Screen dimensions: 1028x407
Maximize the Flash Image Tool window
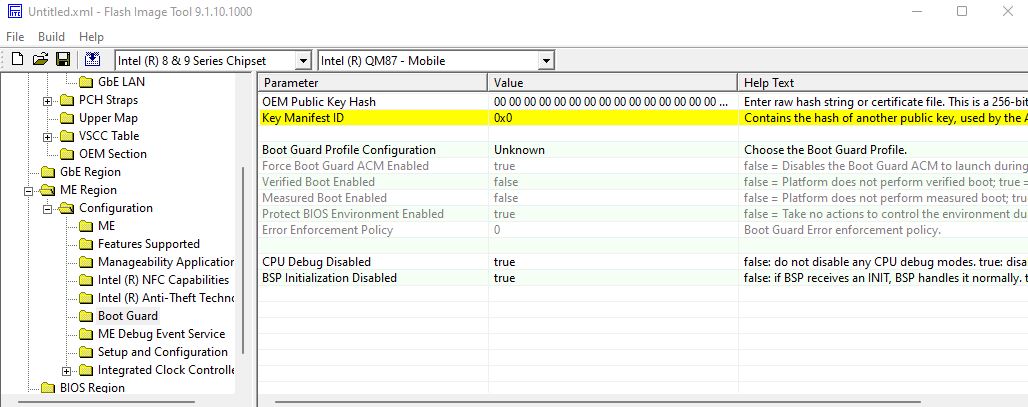[962, 11]
